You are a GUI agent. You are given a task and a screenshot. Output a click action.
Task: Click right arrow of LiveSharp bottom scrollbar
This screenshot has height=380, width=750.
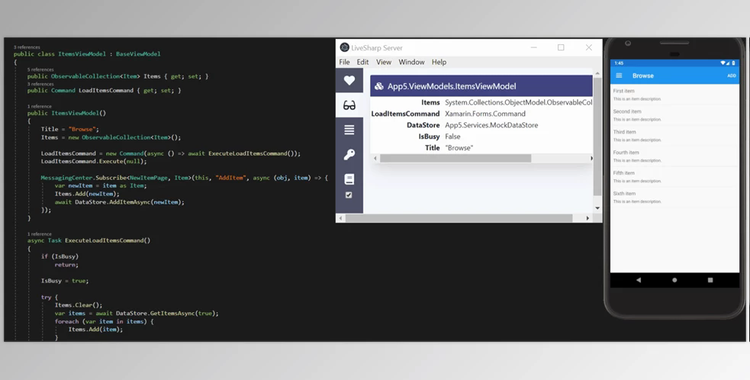point(588,218)
